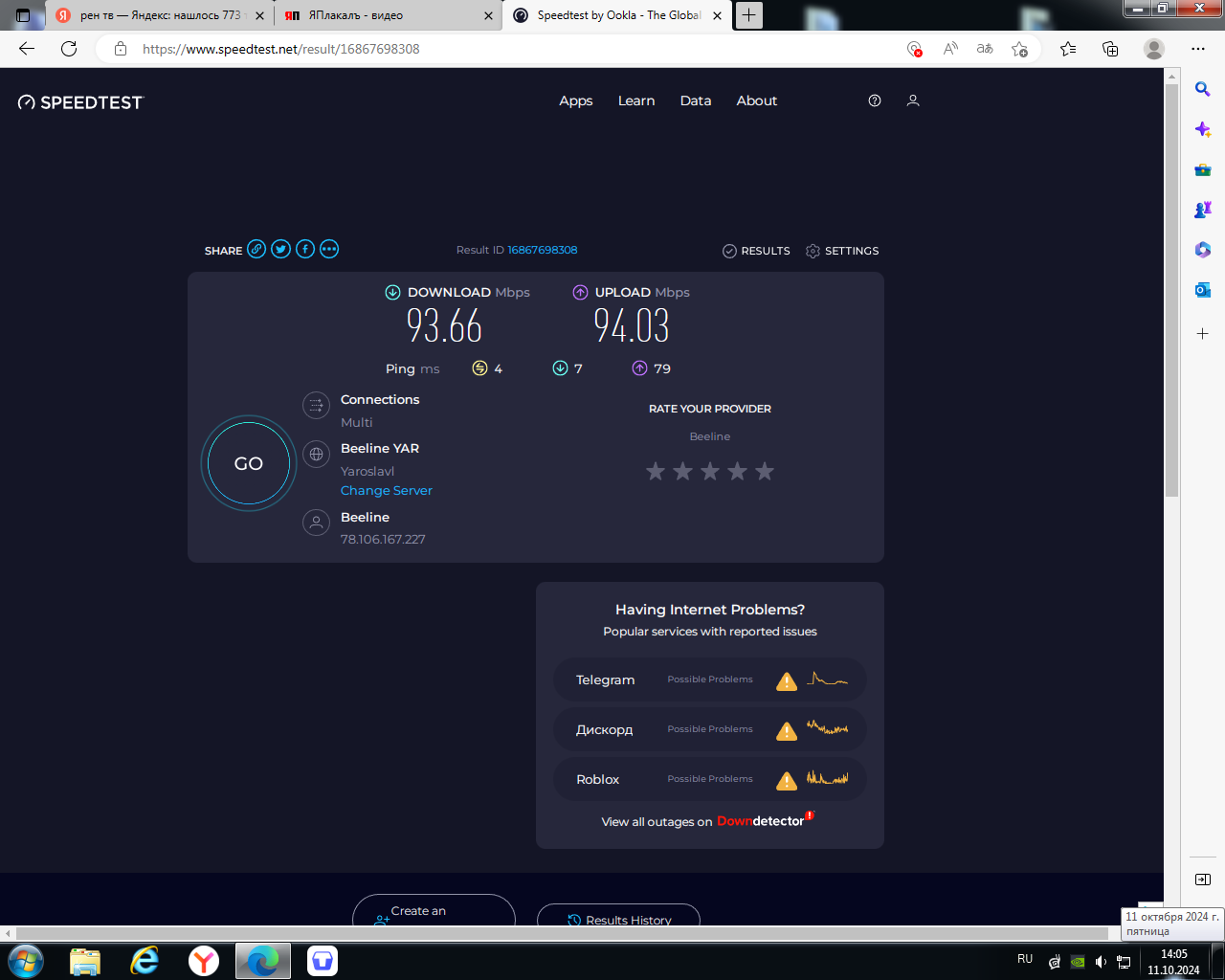
Task: Click taskbar volume speaker icon
Action: [x=1101, y=962]
